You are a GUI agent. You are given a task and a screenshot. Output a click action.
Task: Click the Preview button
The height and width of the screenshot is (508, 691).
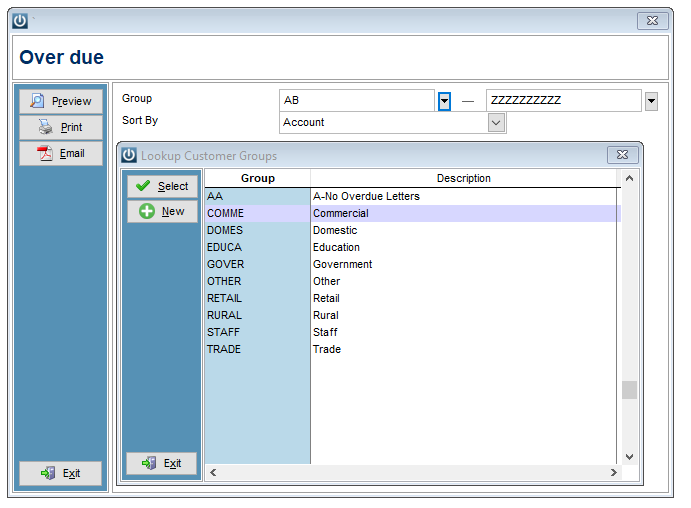coord(61,101)
